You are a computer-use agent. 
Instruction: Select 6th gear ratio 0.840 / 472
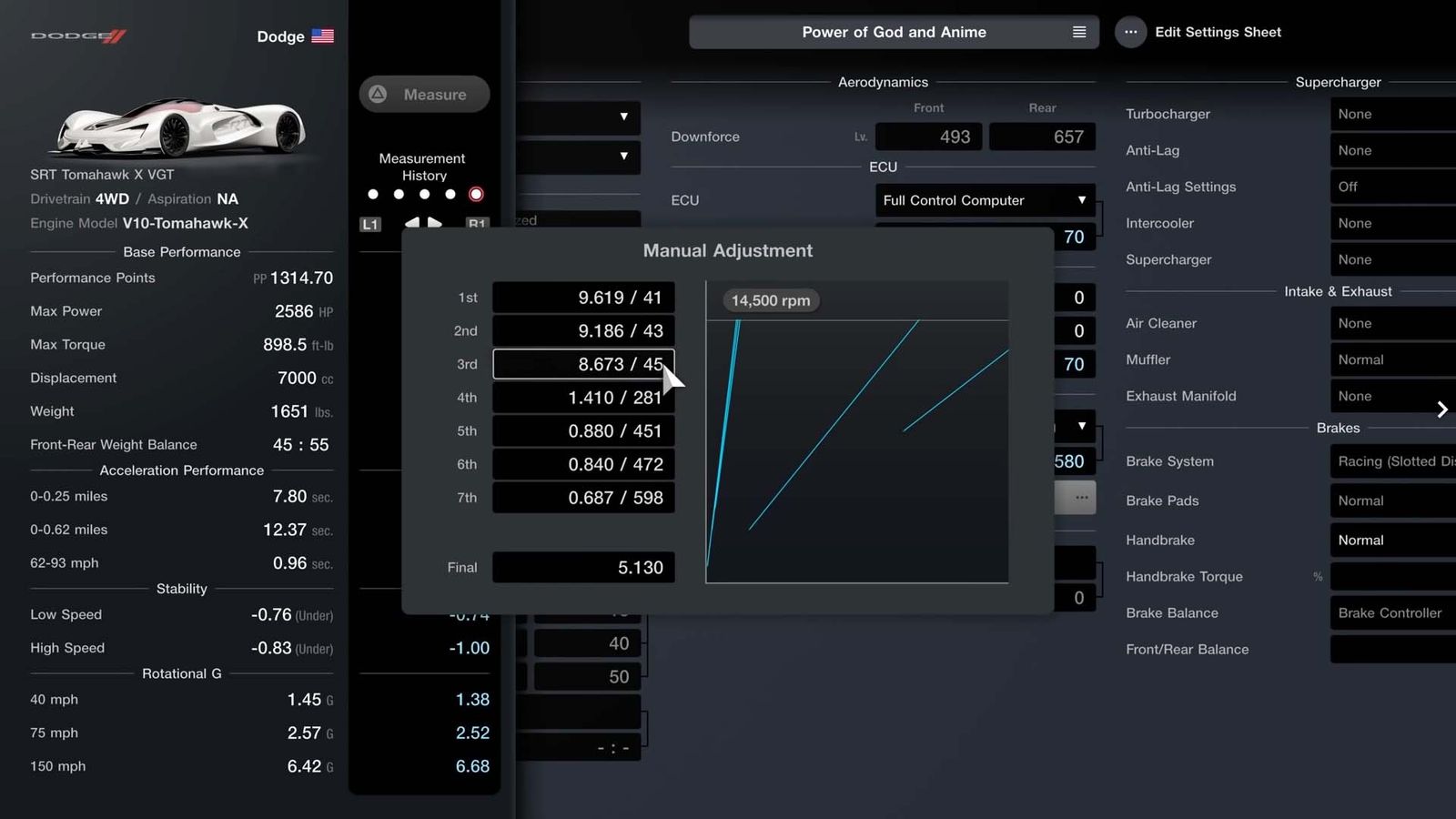tap(583, 464)
